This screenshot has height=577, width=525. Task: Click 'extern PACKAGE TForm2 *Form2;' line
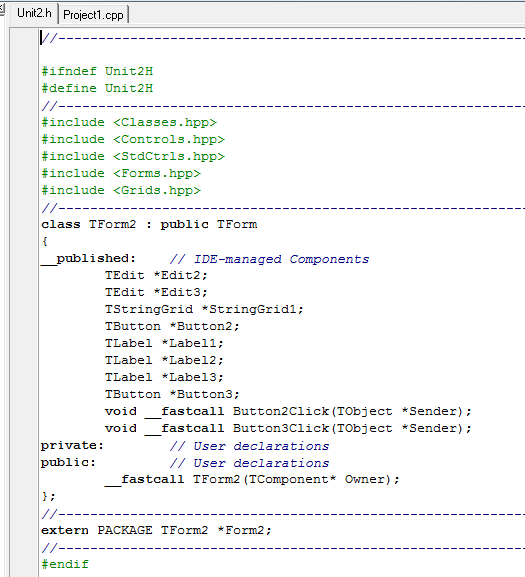(156, 530)
